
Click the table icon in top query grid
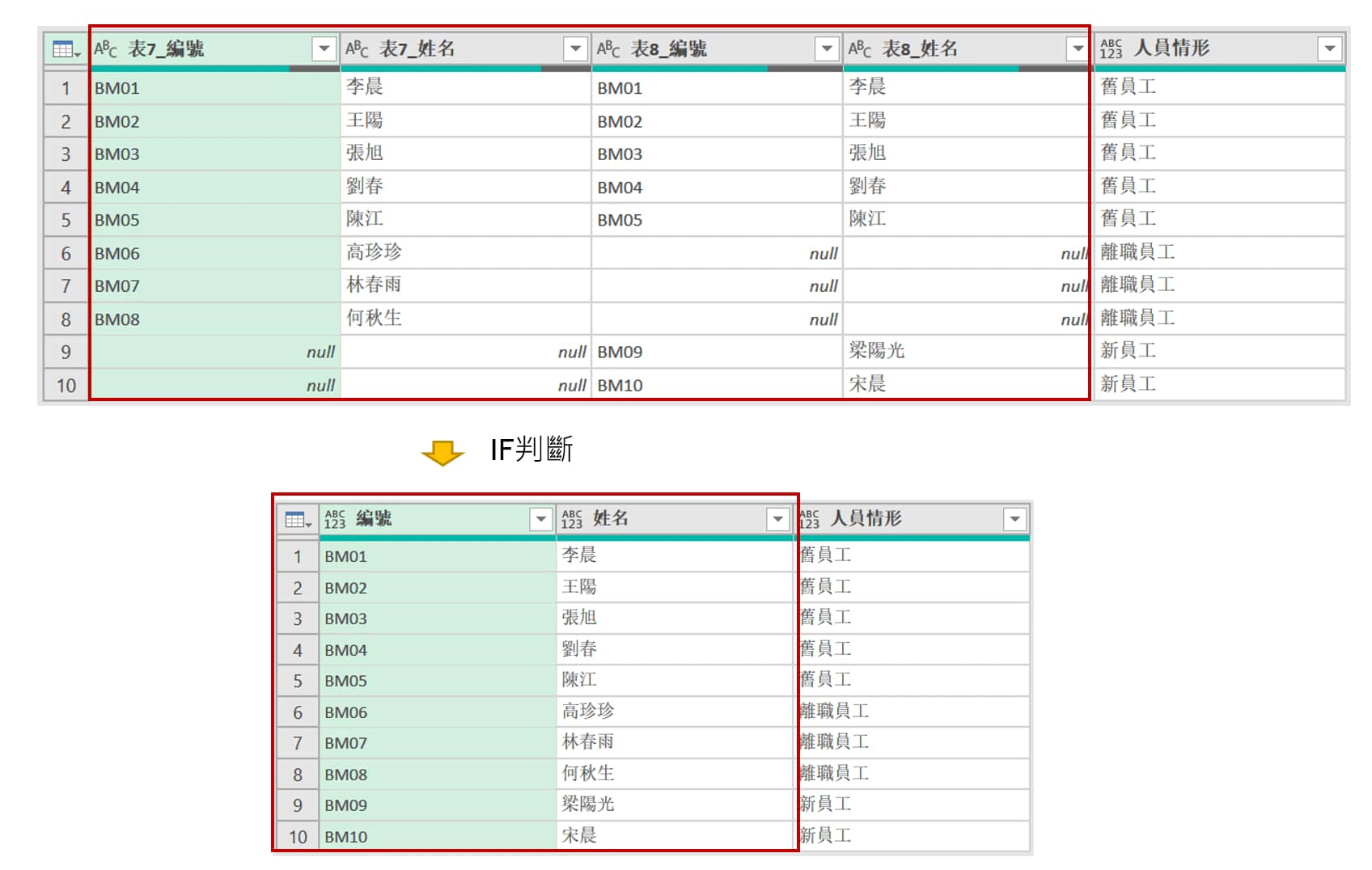tap(65, 49)
